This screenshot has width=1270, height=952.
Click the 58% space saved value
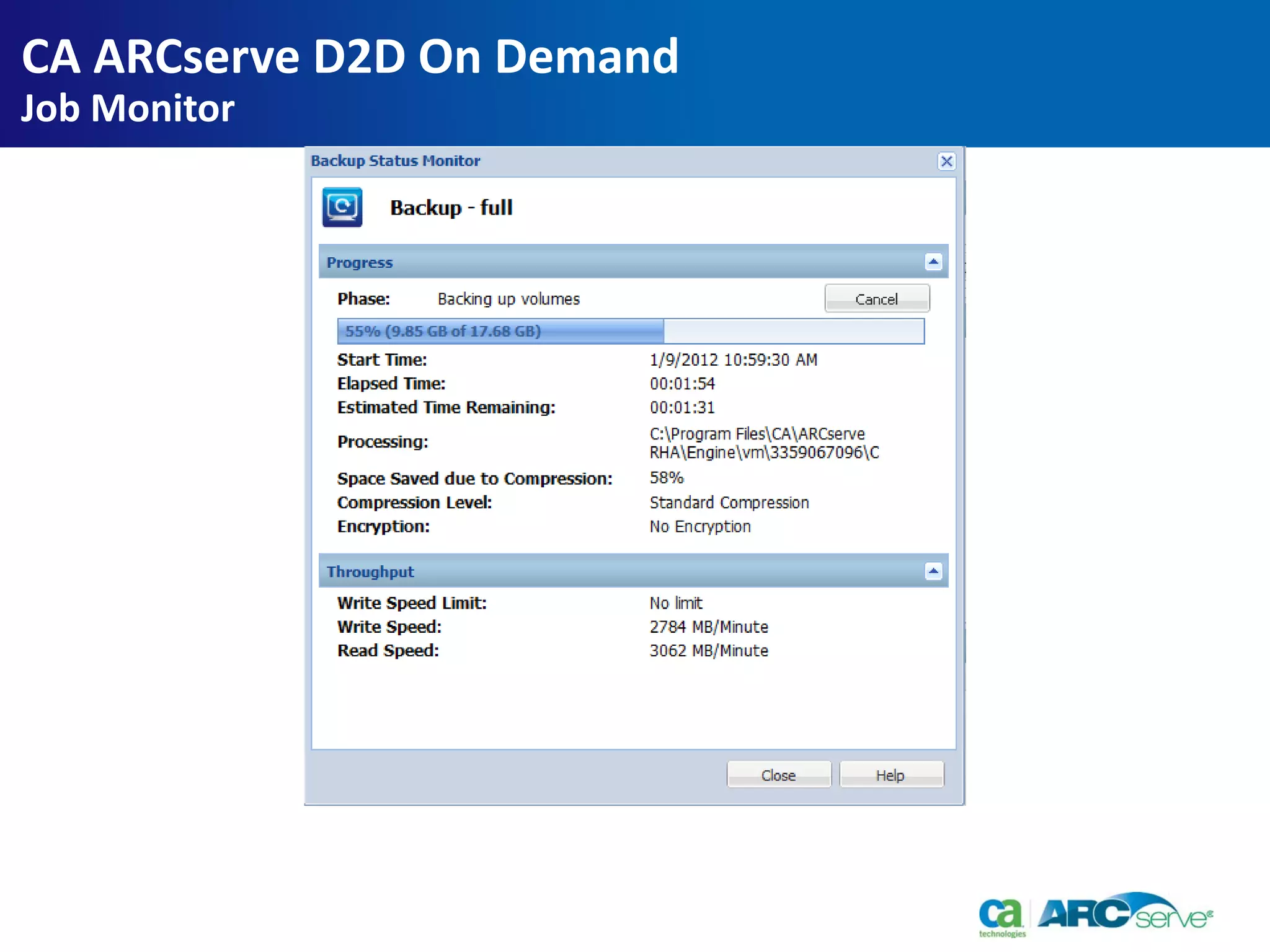coord(667,478)
